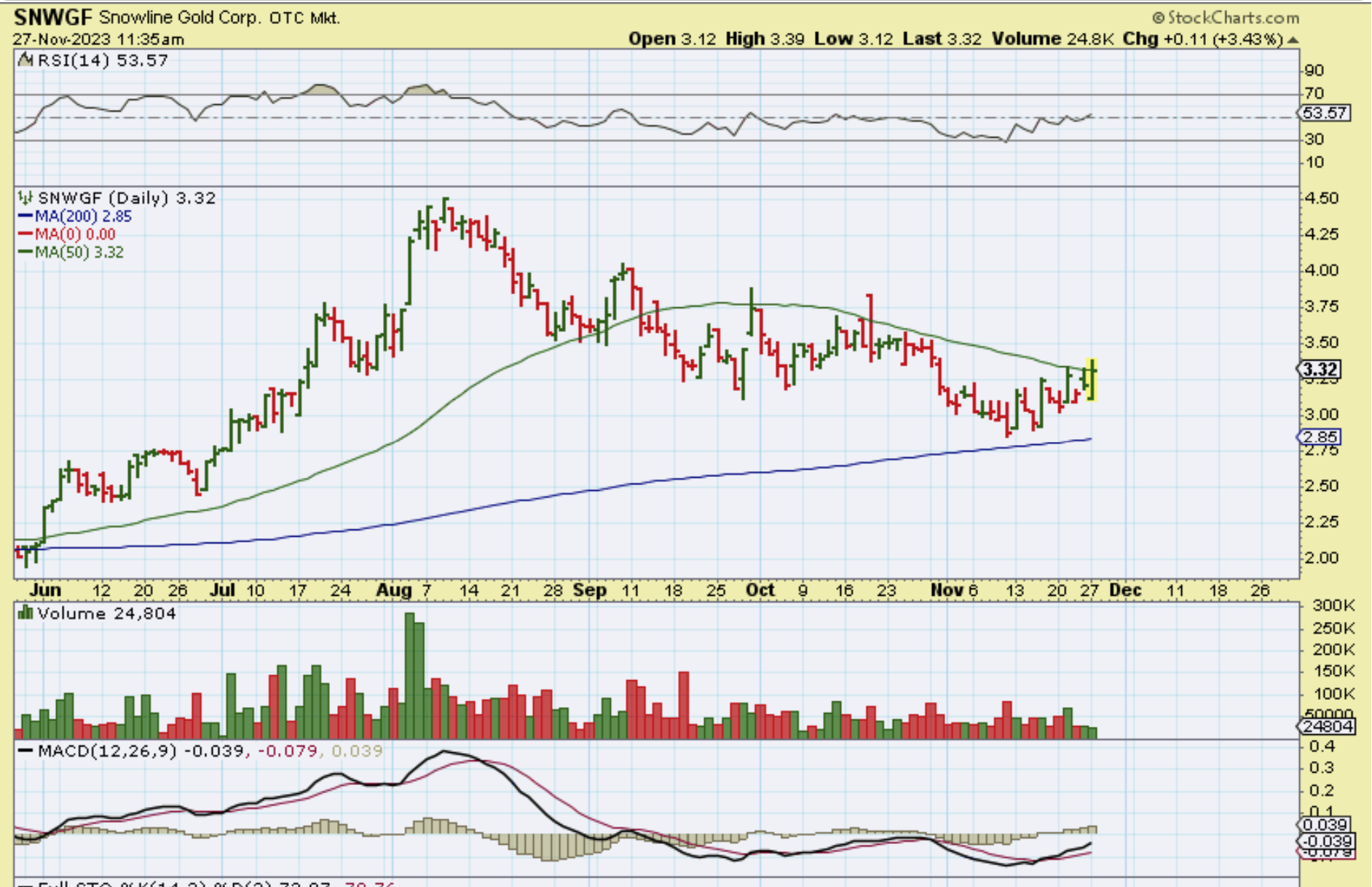Screen dimensions: 1372x887
Task: Click the SNWGF Daily price bars icon
Action: coord(26,198)
